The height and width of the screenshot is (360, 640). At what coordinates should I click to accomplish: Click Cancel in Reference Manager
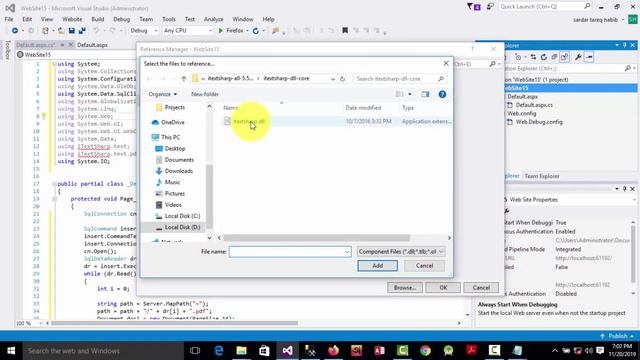click(x=481, y=288)
